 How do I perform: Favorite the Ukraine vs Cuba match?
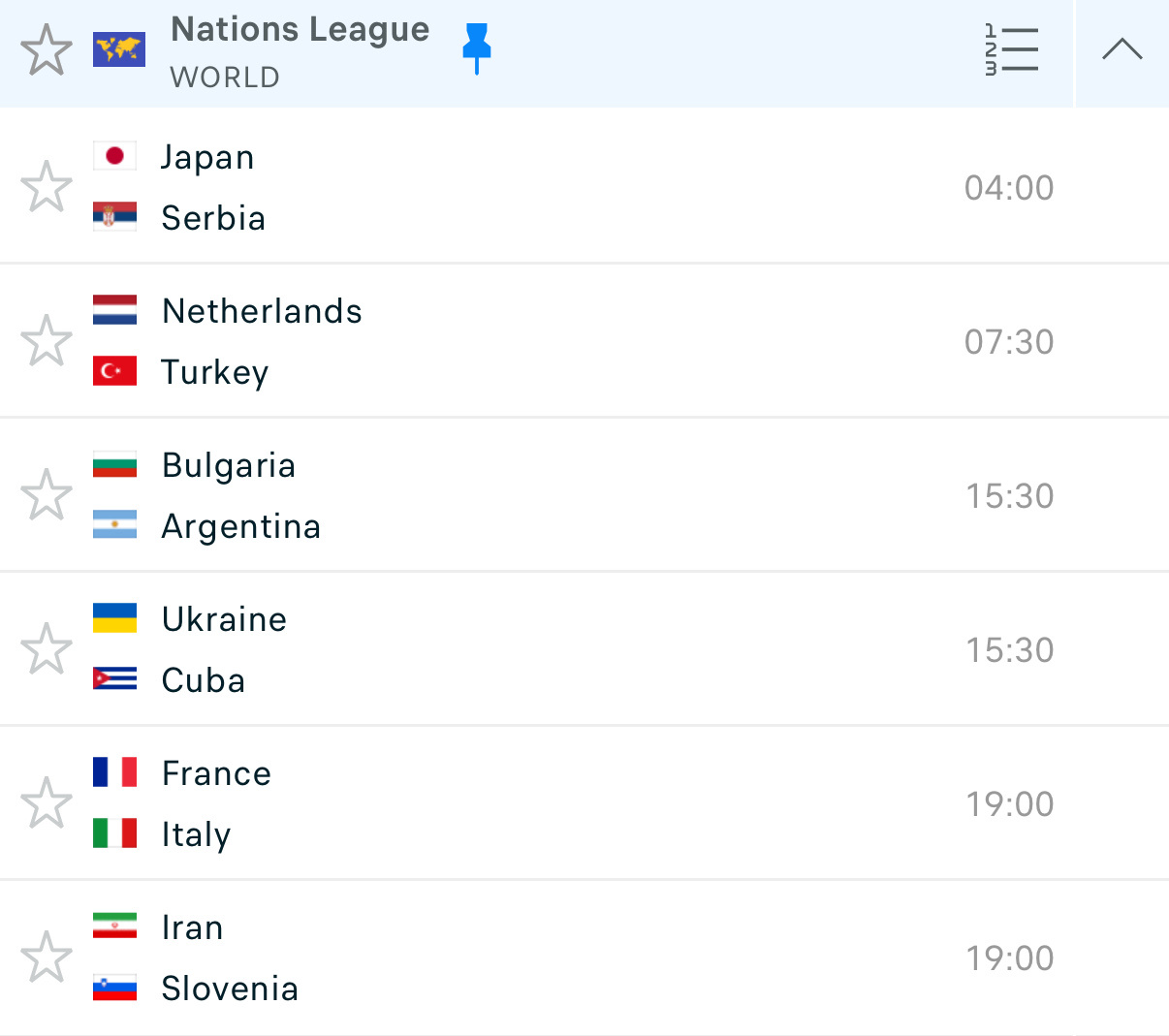tap(47, 649)
